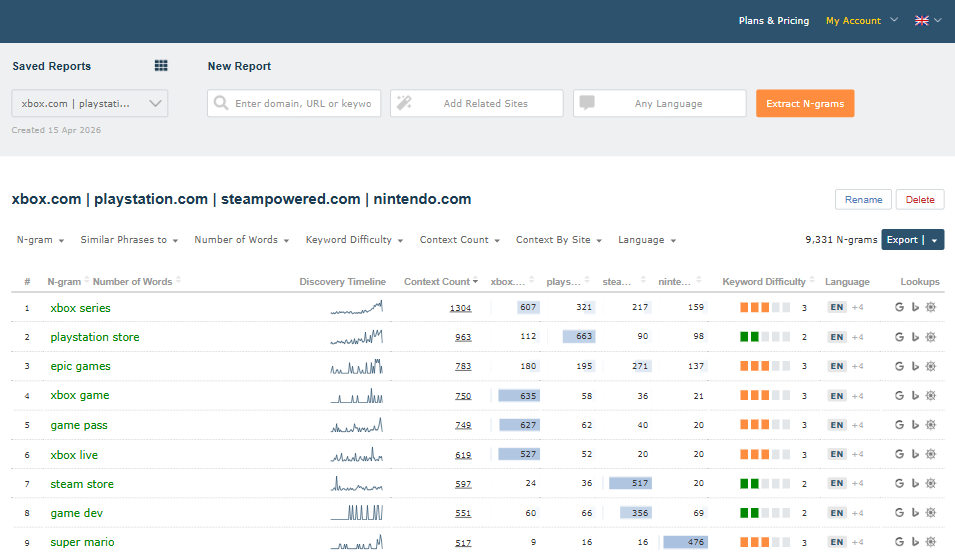Open context count 783 for epic games
Screen dimensions: 955x555
tap(463, 366)
